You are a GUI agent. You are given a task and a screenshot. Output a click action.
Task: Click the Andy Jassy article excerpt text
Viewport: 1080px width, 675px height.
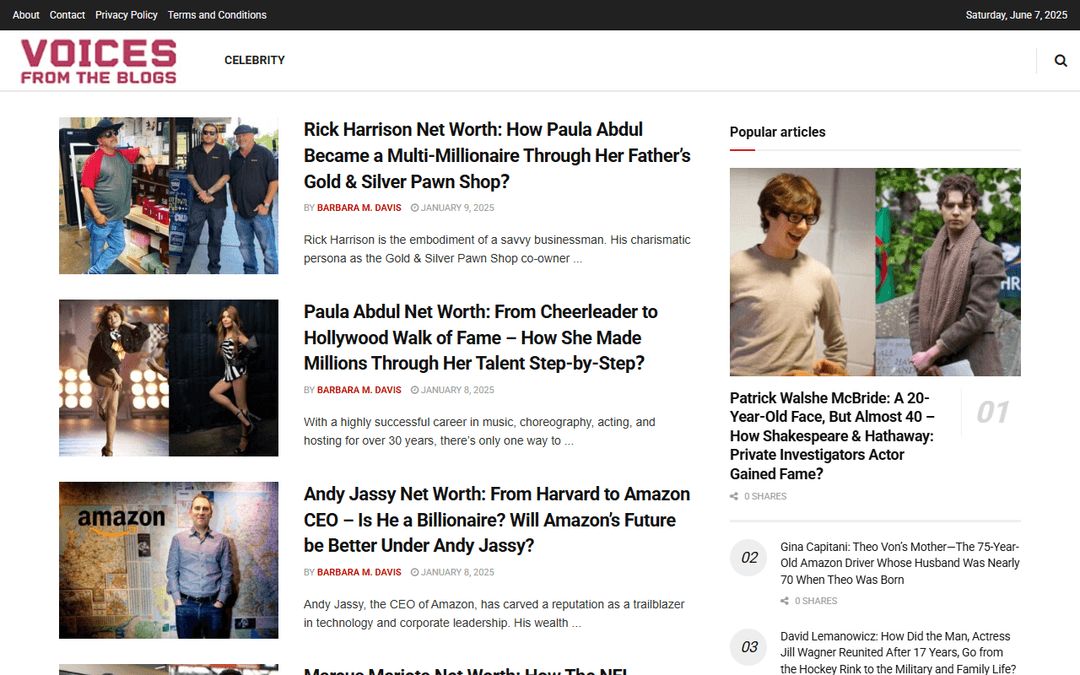point(494,614)
